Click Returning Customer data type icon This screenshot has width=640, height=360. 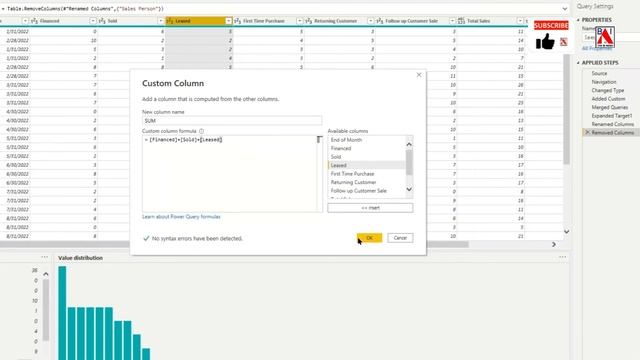[309, 21]
